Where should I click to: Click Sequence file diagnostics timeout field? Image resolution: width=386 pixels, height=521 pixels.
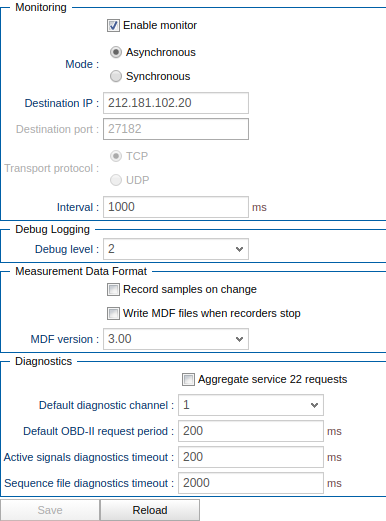(x=251, y=483)
